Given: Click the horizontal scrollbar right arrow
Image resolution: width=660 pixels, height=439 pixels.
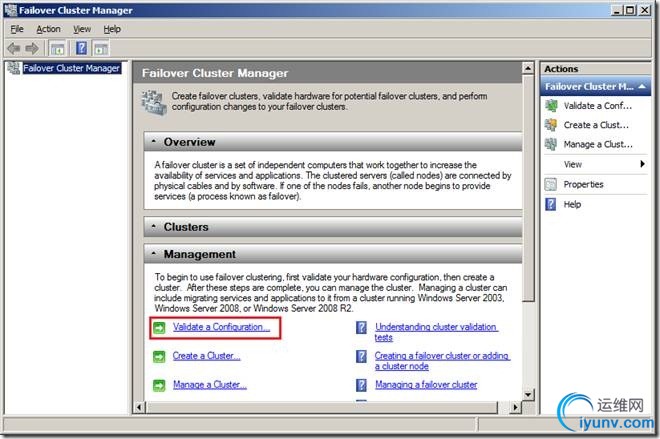Looking at the screenshot, I should tap(515, 407).
